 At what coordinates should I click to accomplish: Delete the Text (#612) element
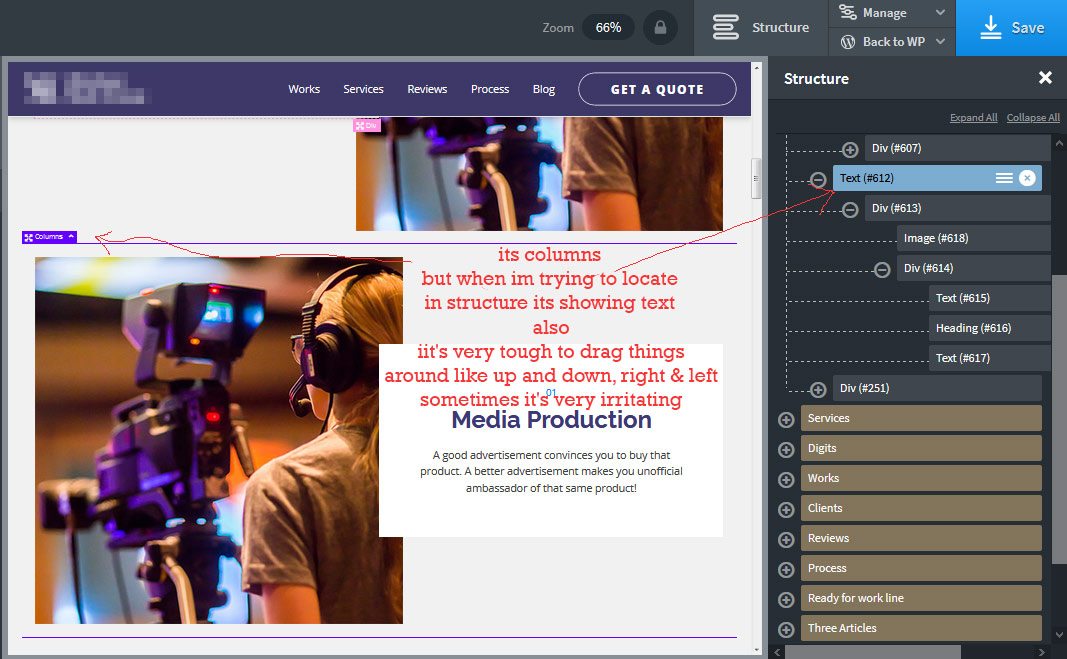coord(1028,178)
